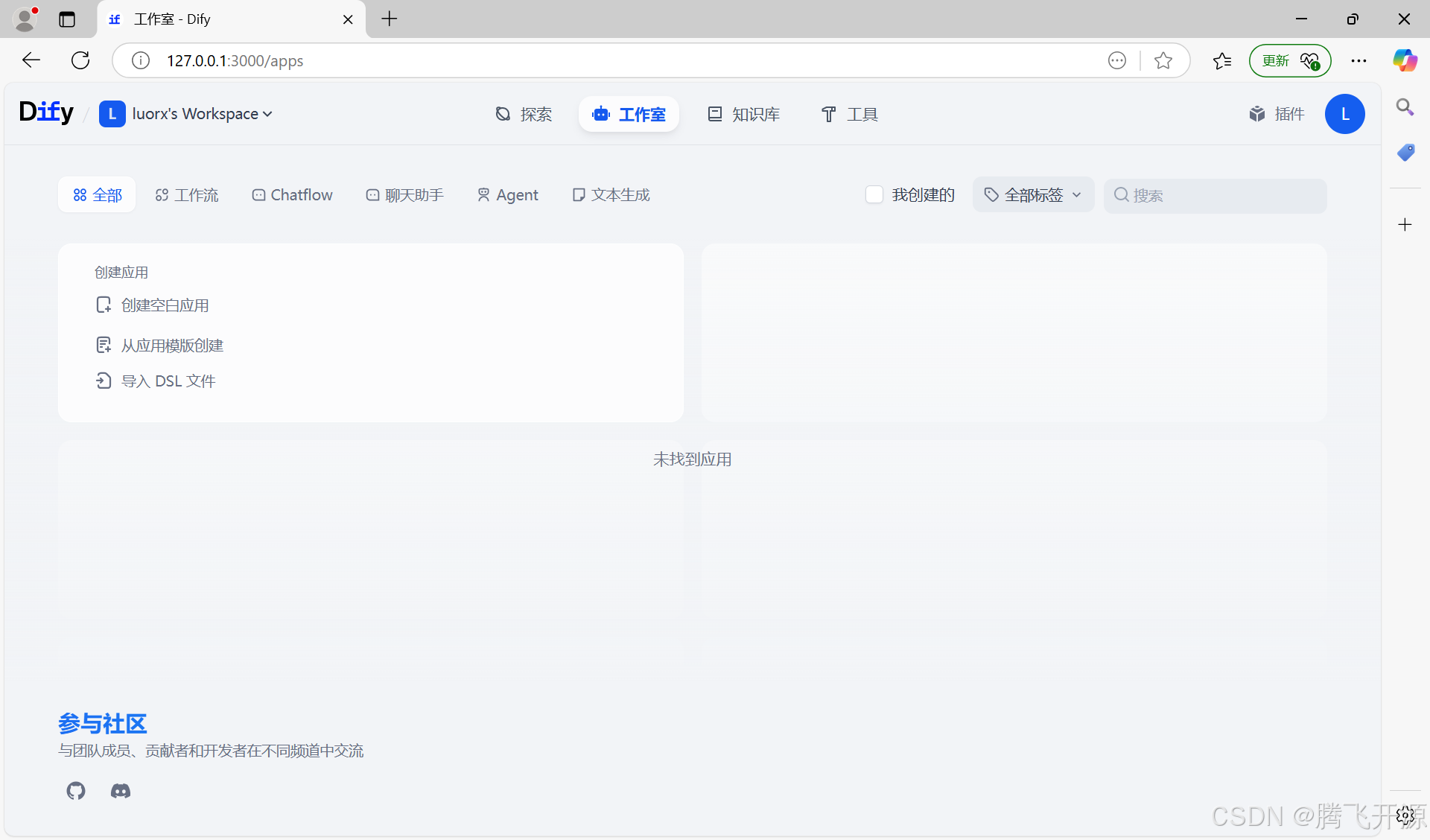Click 从应用模版创建 option
The height and width of the screenshot is (840, 1430).
(x=171, y=346)
